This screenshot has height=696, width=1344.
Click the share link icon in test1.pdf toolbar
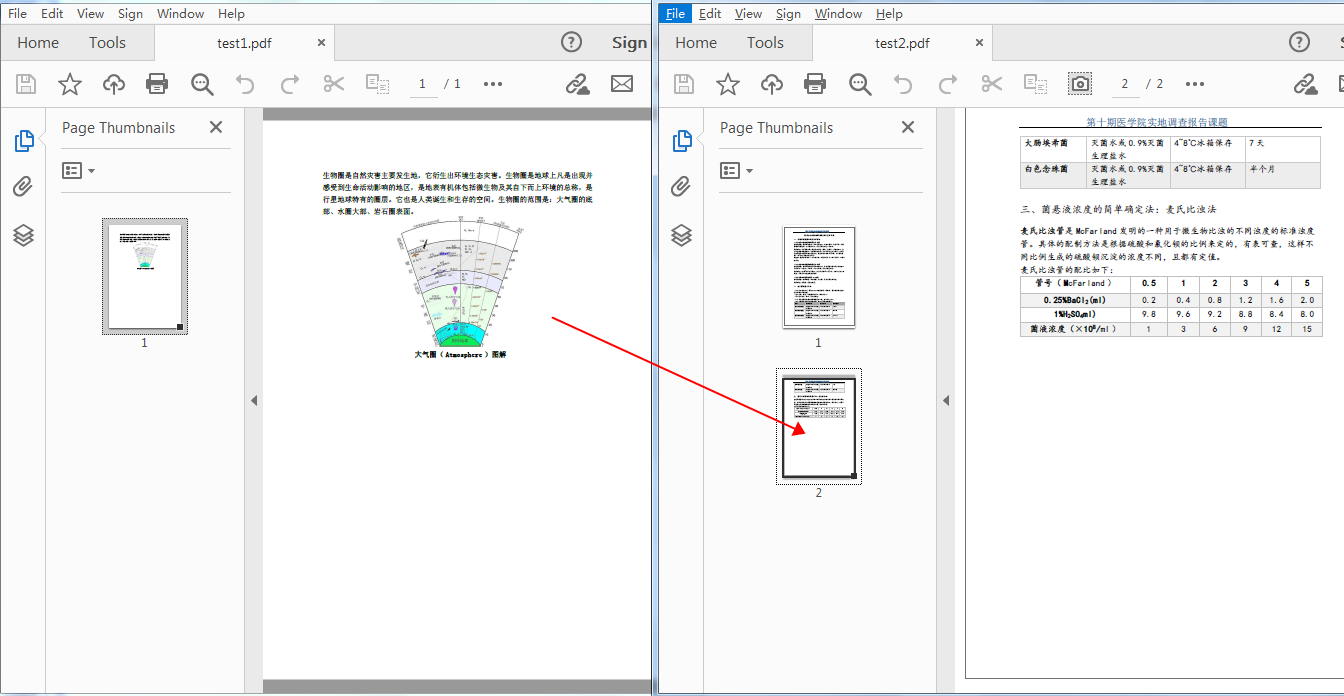(x=578, y=84)
